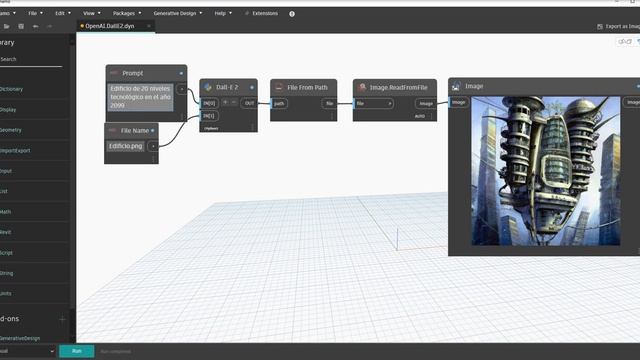Screen dimensions: 640x360
Task: Open the Packages menu
Action: pos(127,13)
